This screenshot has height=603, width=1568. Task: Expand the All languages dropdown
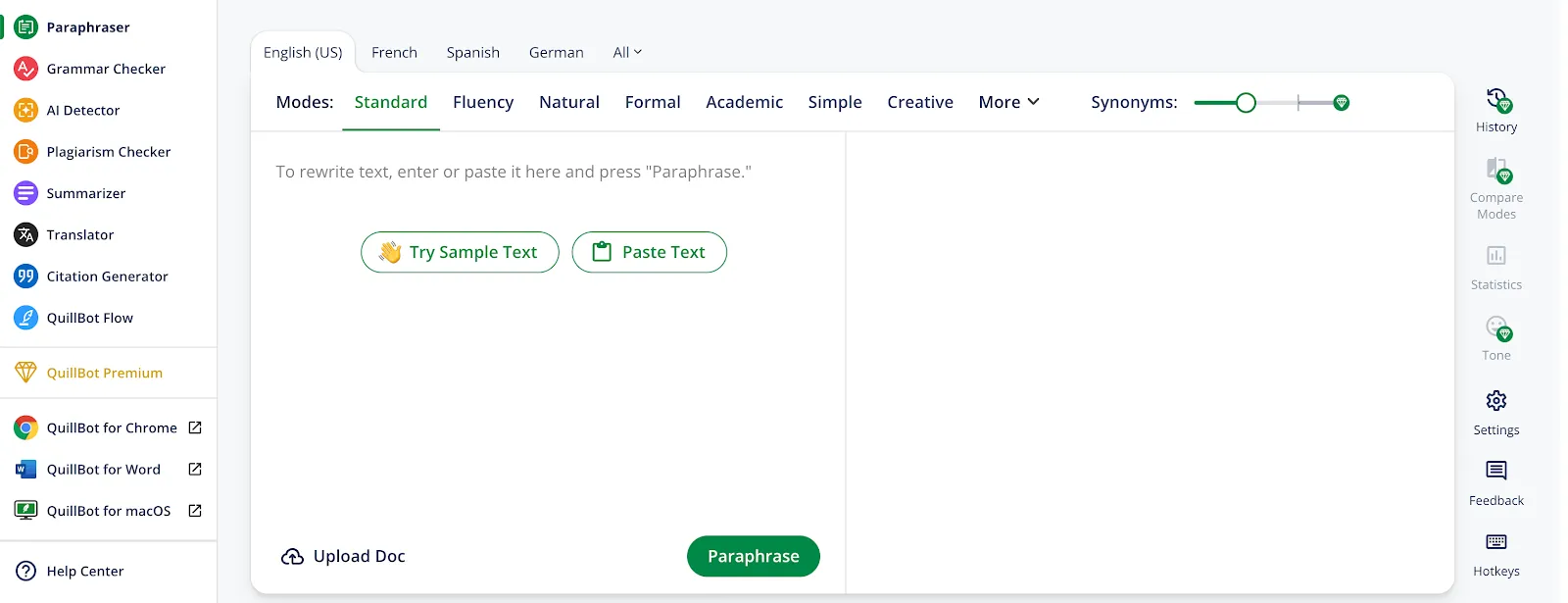point(627,53)
